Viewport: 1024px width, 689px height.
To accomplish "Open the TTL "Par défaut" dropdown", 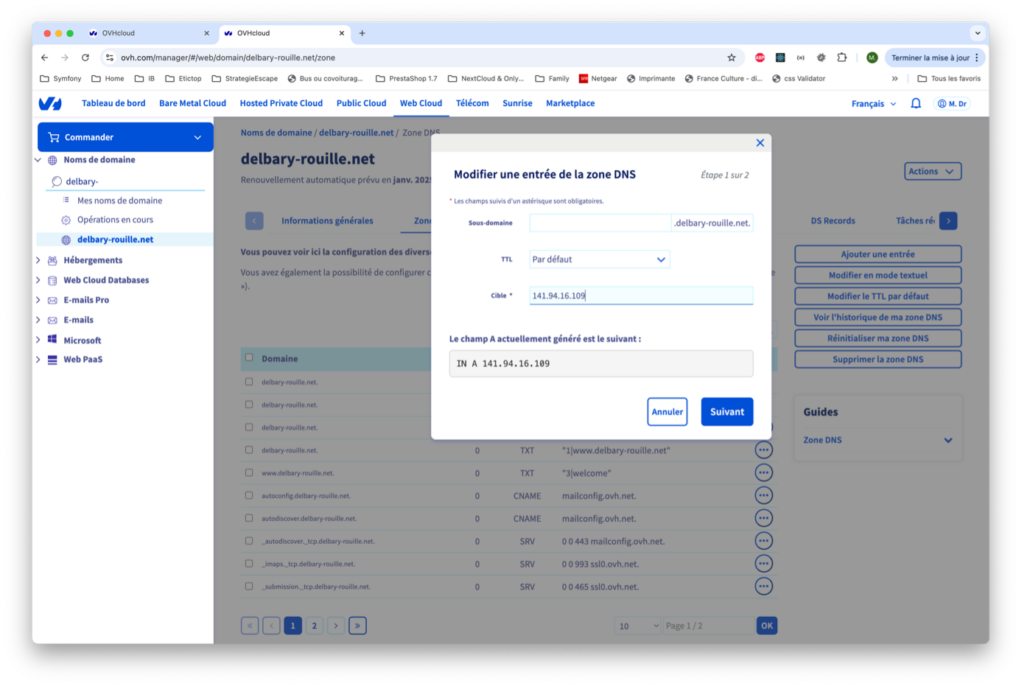I will pos(599,259).
